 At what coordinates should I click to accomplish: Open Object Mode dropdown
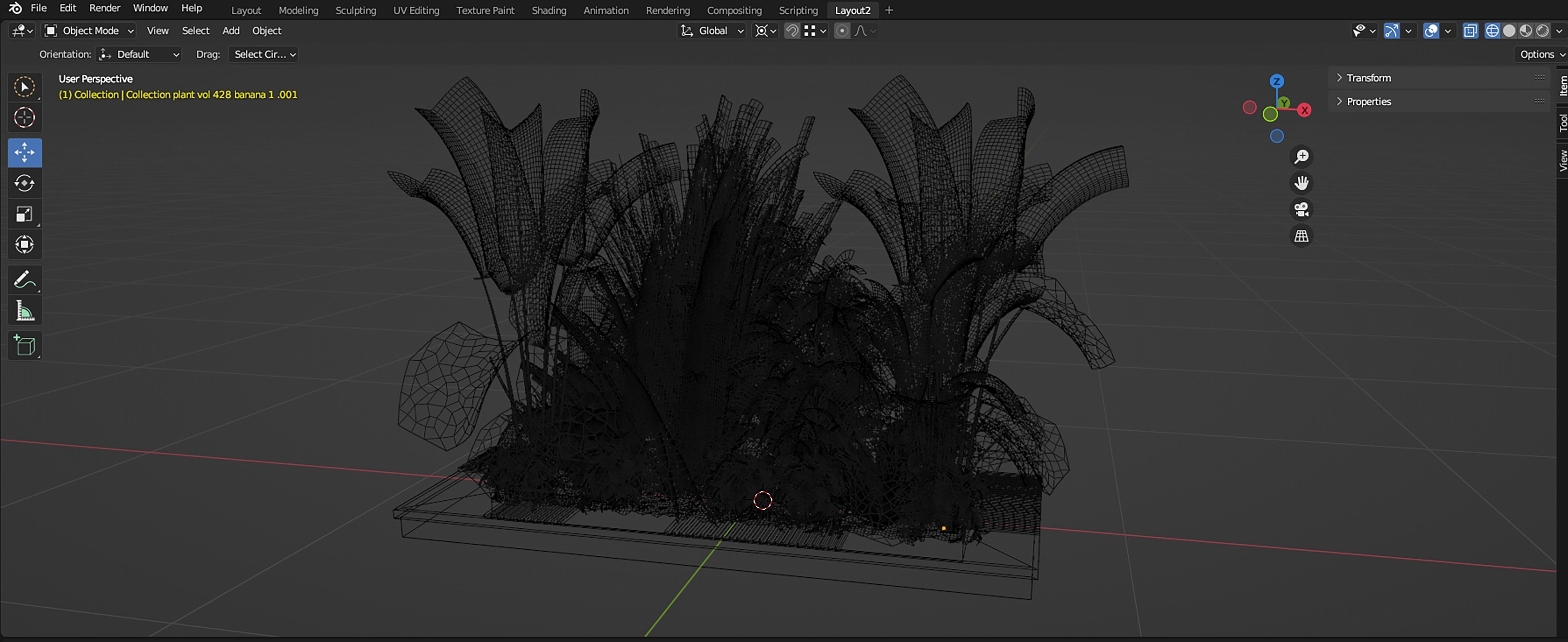[x=89, y=30]
